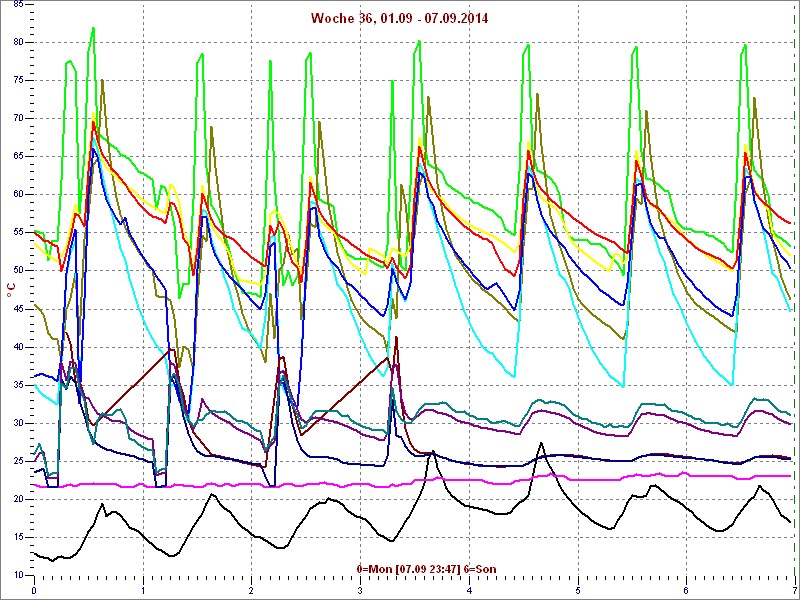The image size is (800, 600).
Task: Select the day 5 label on the time axis
Action: 578,591
